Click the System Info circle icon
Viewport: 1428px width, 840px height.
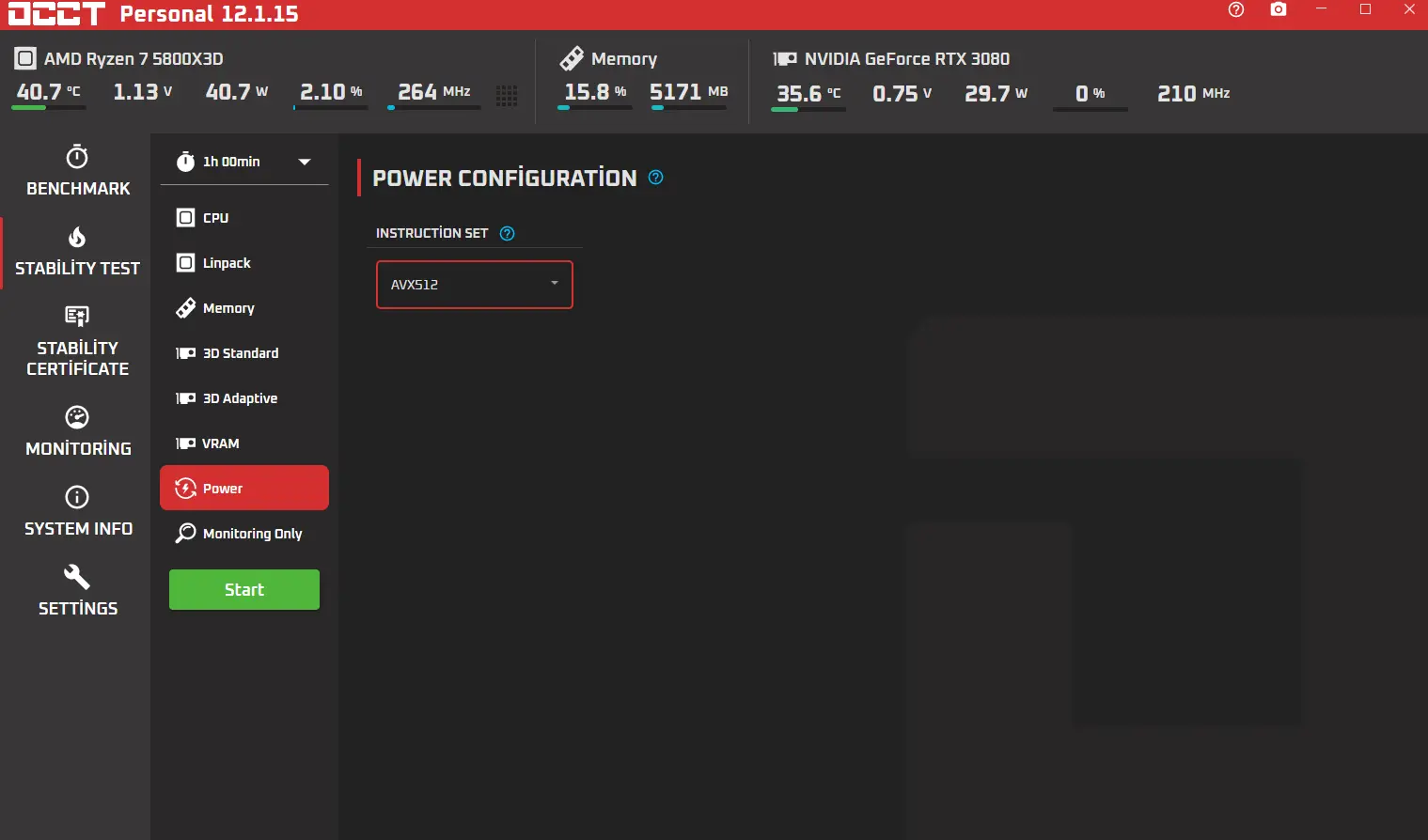pos(77,497)
